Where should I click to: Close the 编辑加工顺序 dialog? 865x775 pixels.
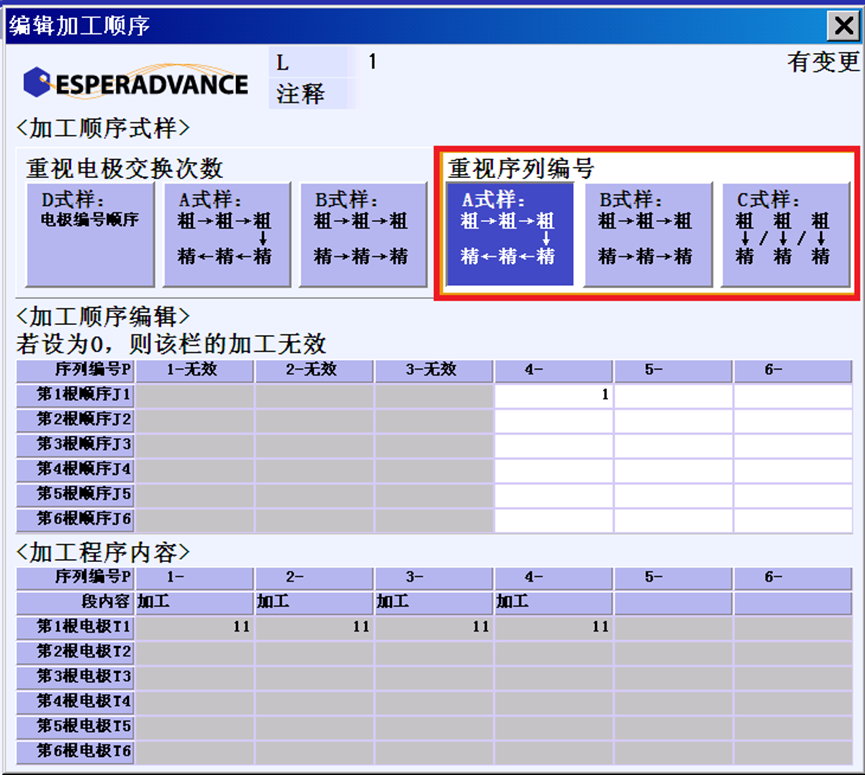[x=842, y=25]
